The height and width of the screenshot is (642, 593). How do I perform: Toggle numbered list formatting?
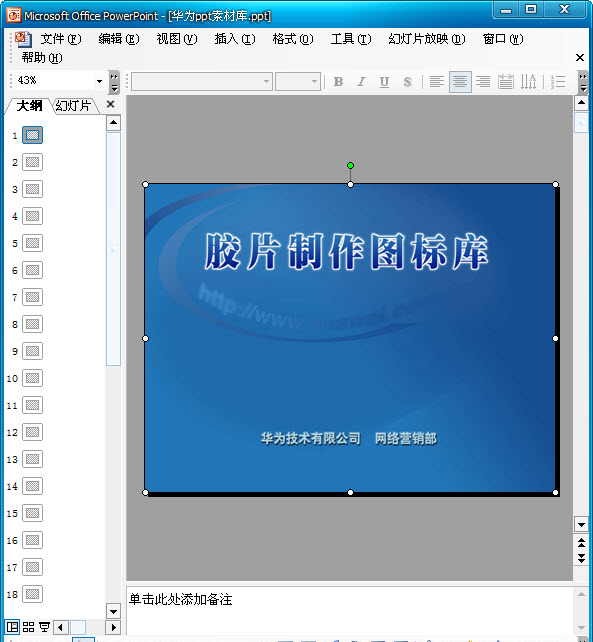[558, 81]
